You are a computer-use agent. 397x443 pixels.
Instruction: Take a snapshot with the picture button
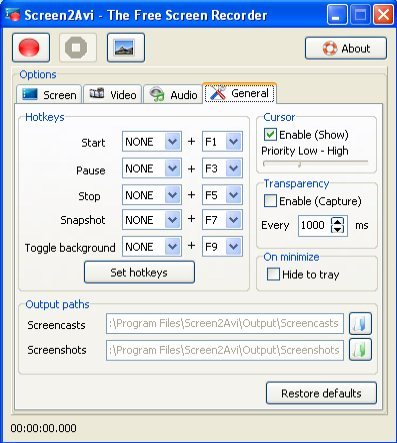(126, 48)
